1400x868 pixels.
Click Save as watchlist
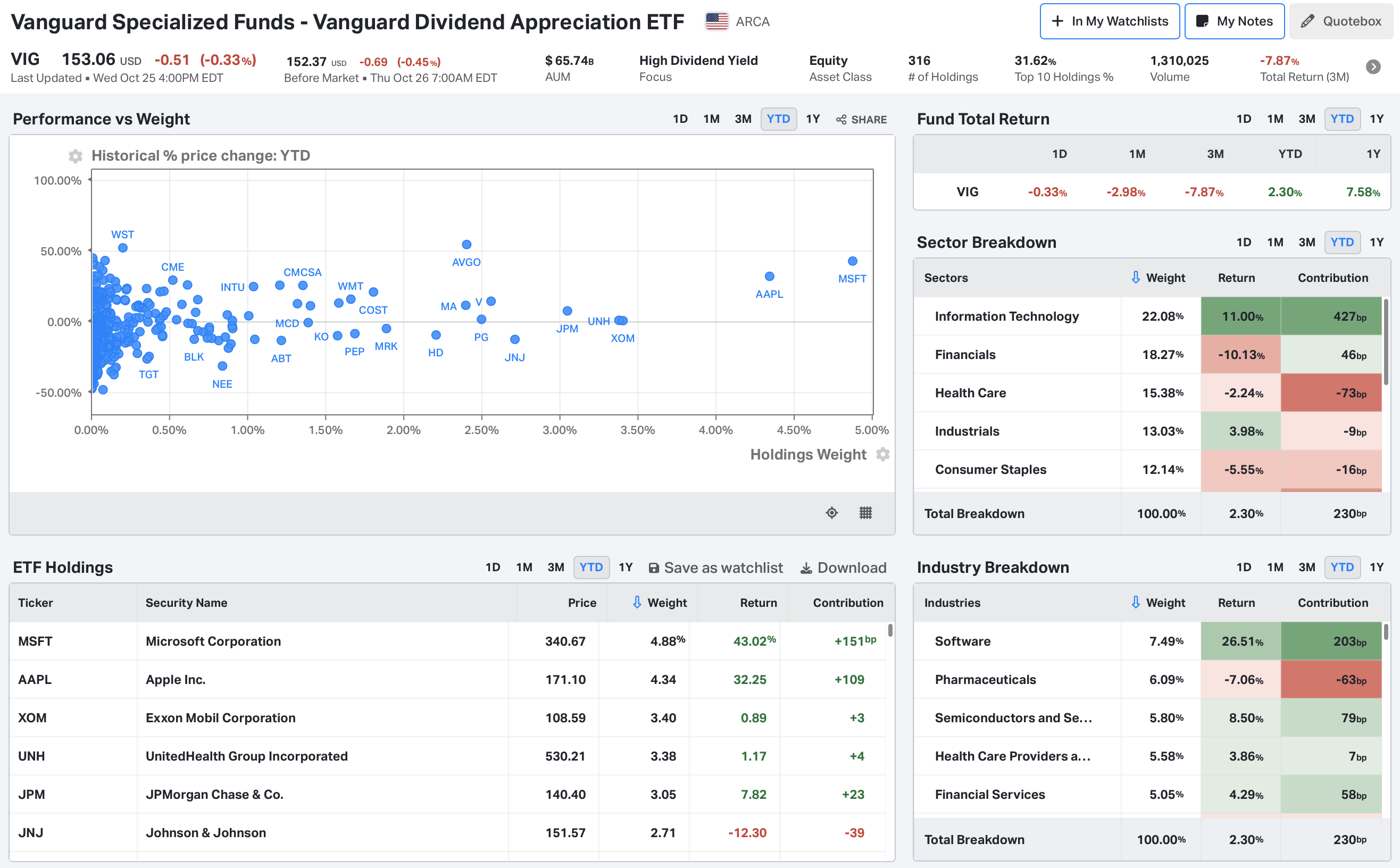[715, 567]
